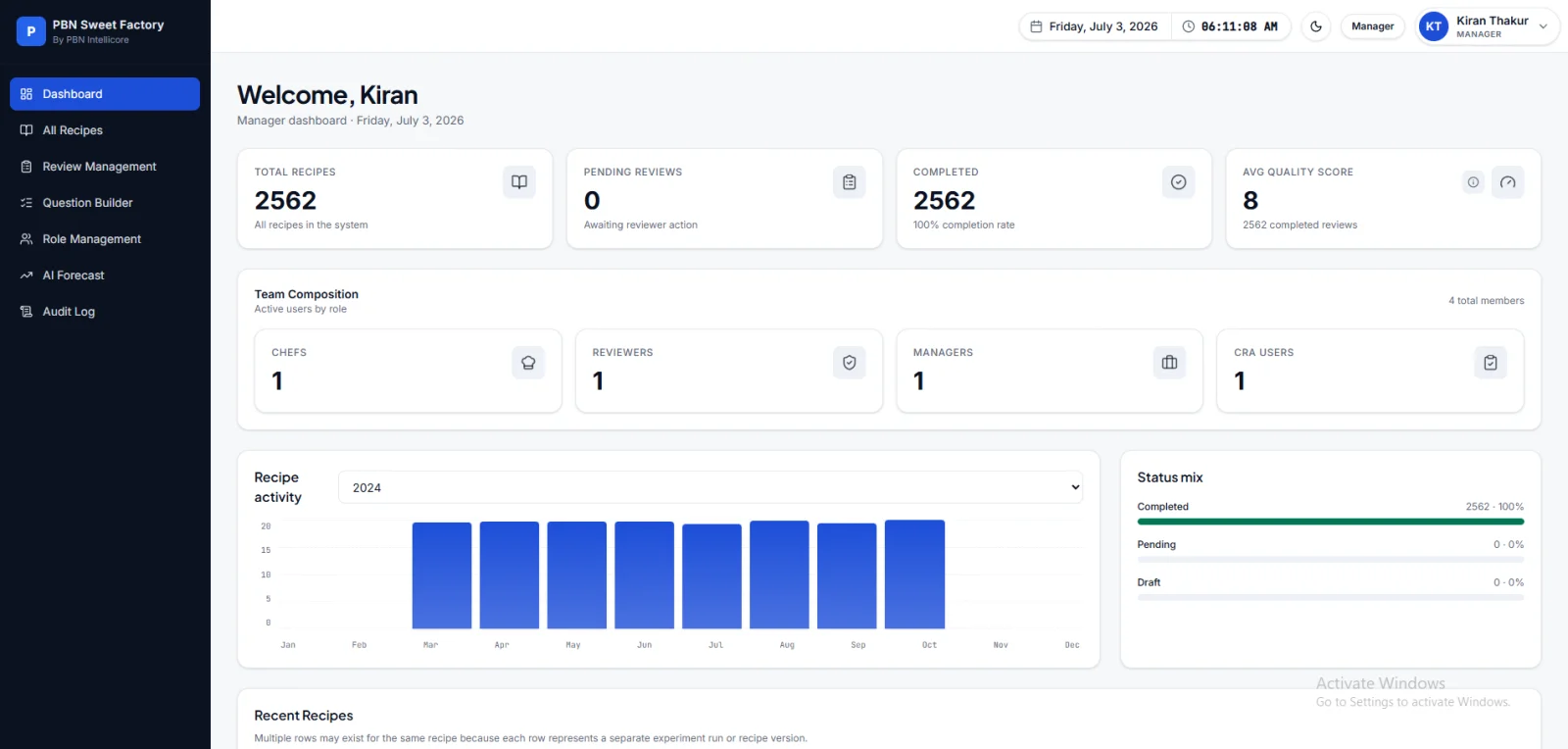The height and width of the screenshot is (749, 1568).
Task: Click the clock icon beside the time
Action: click(1189, 26)
